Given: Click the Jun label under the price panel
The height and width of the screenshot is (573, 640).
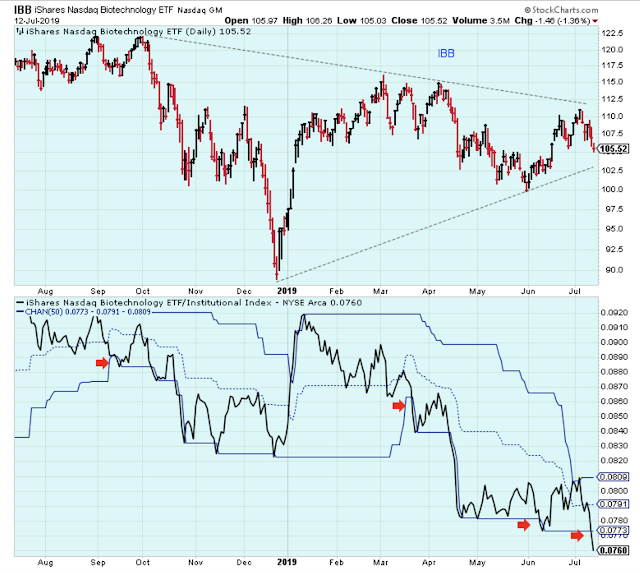Looking at the screenshot, I should (x=528, y=291).
